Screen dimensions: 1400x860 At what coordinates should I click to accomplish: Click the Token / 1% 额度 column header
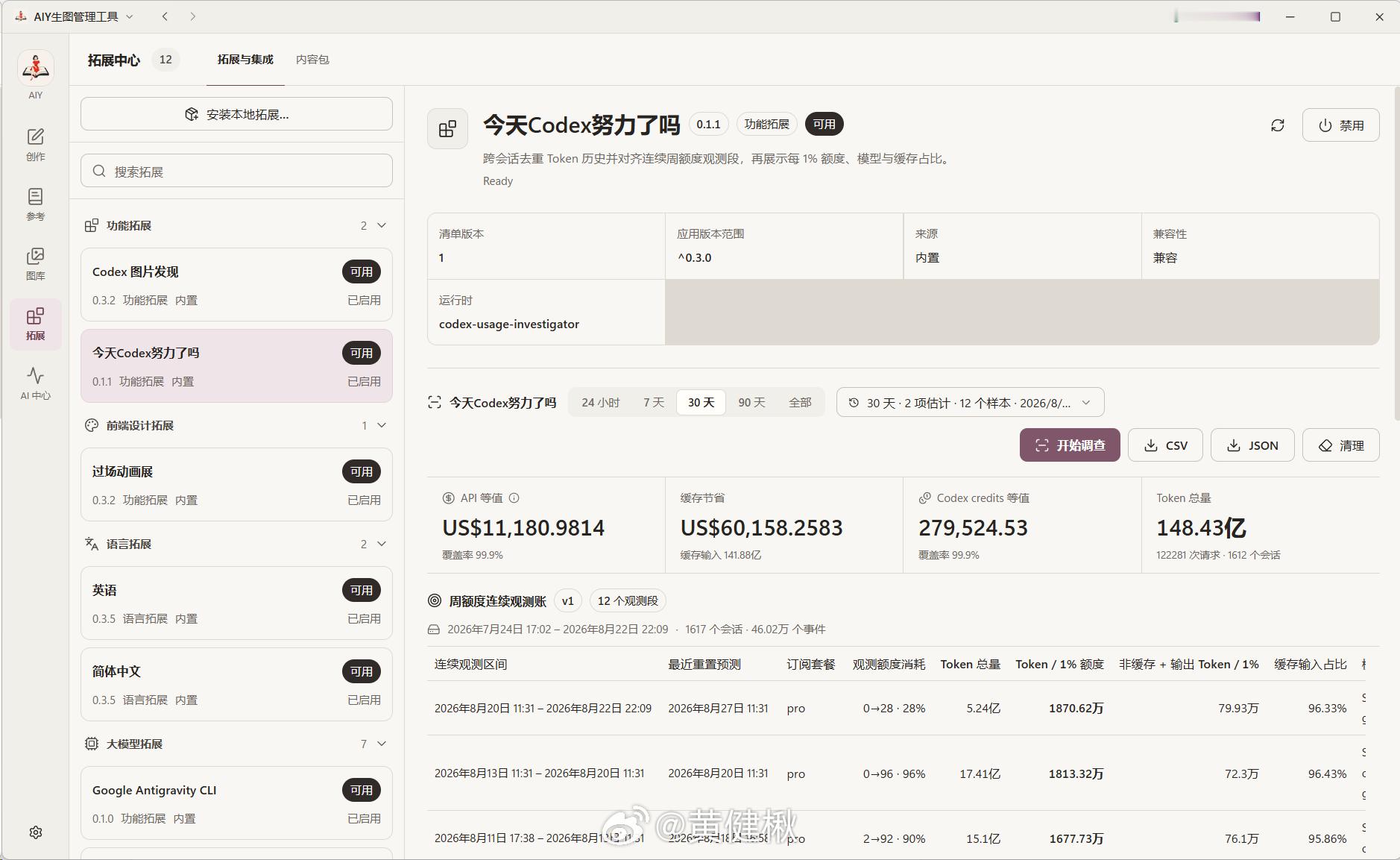point(1059,665)
